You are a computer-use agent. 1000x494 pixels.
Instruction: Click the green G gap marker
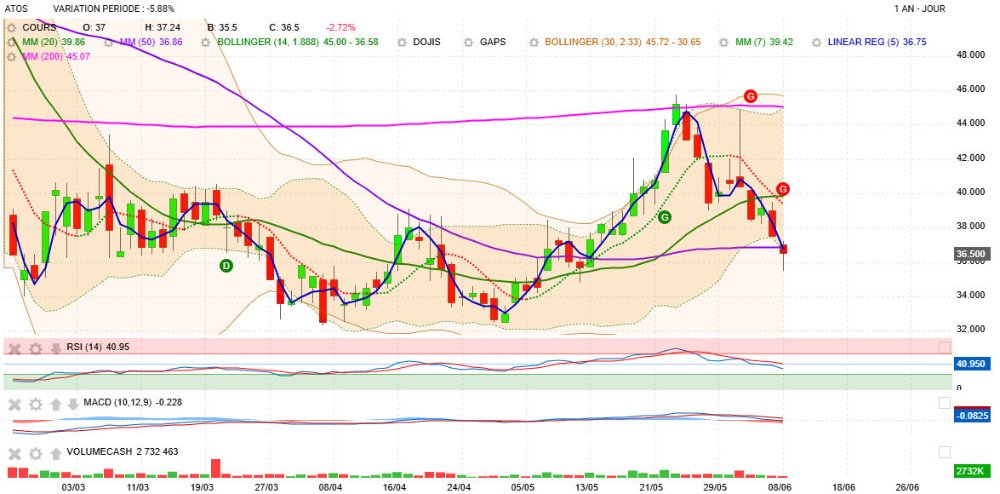coord(665,217)
